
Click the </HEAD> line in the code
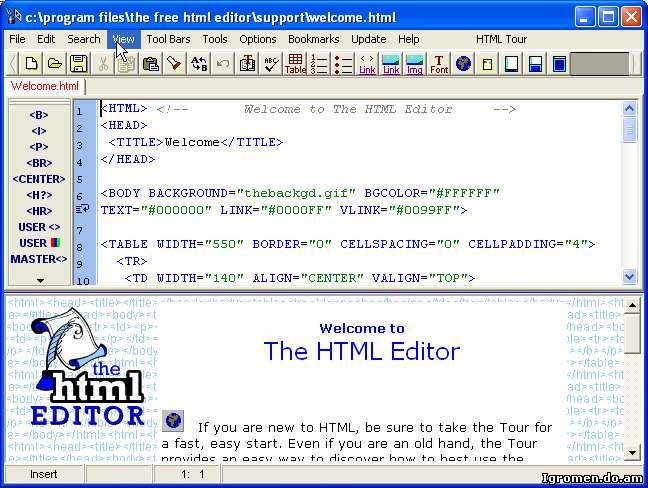click(128, 159)
